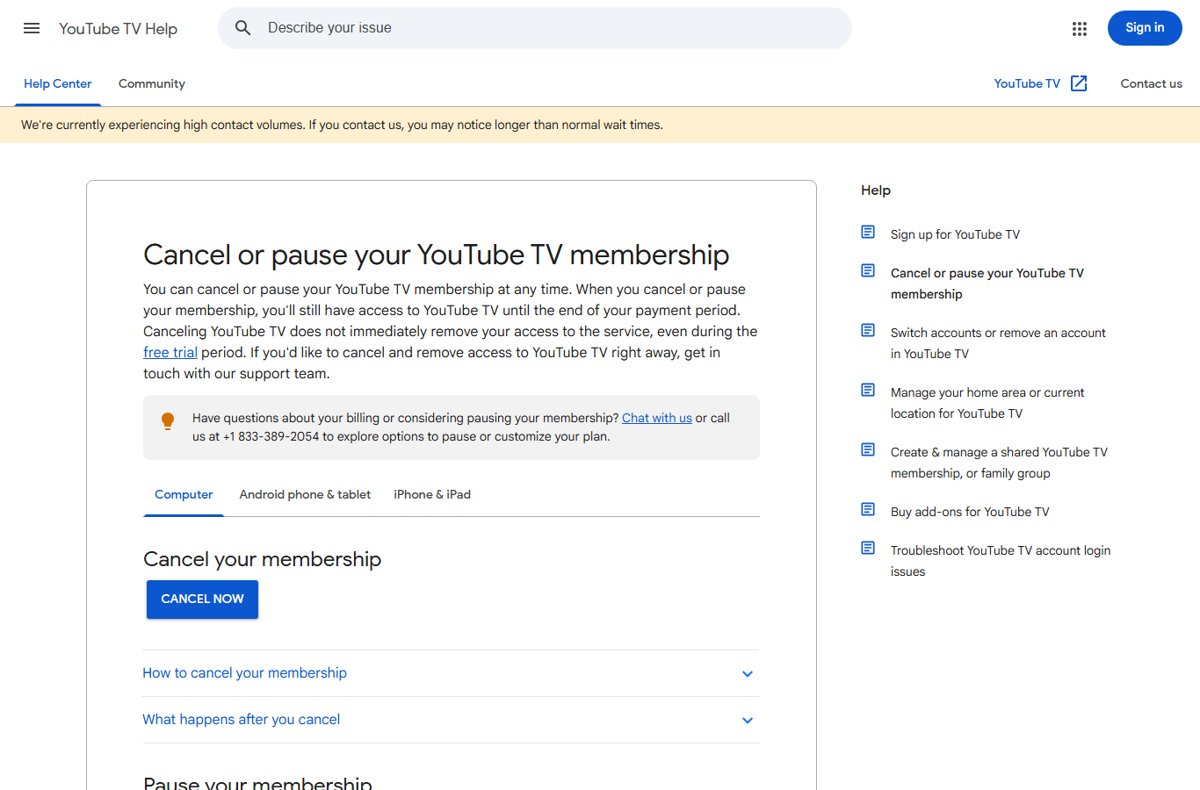Screen dimensions: 1200x790
Task: Click article icon beside Switch accounts
Action: [x=868, y=331]
